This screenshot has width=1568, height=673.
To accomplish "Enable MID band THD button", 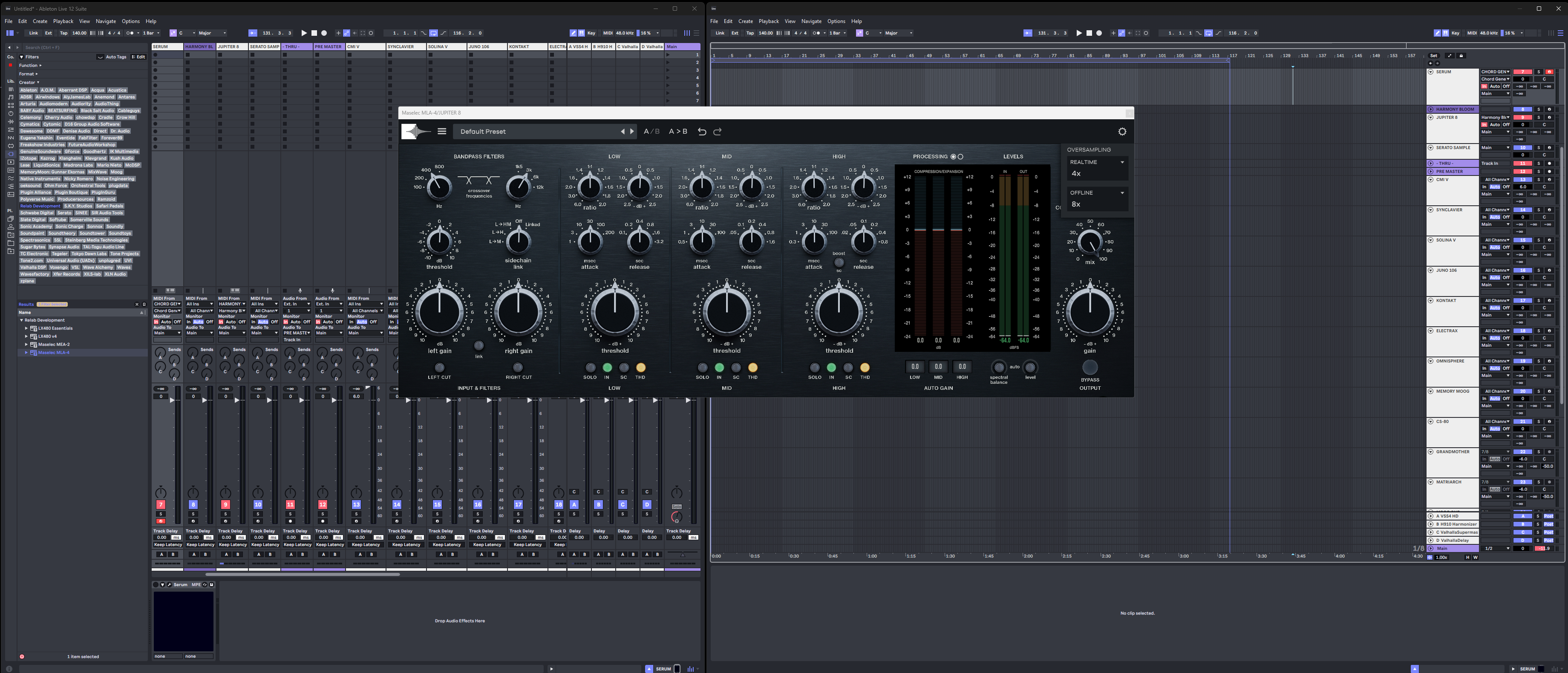I will [x=752, y=368].
